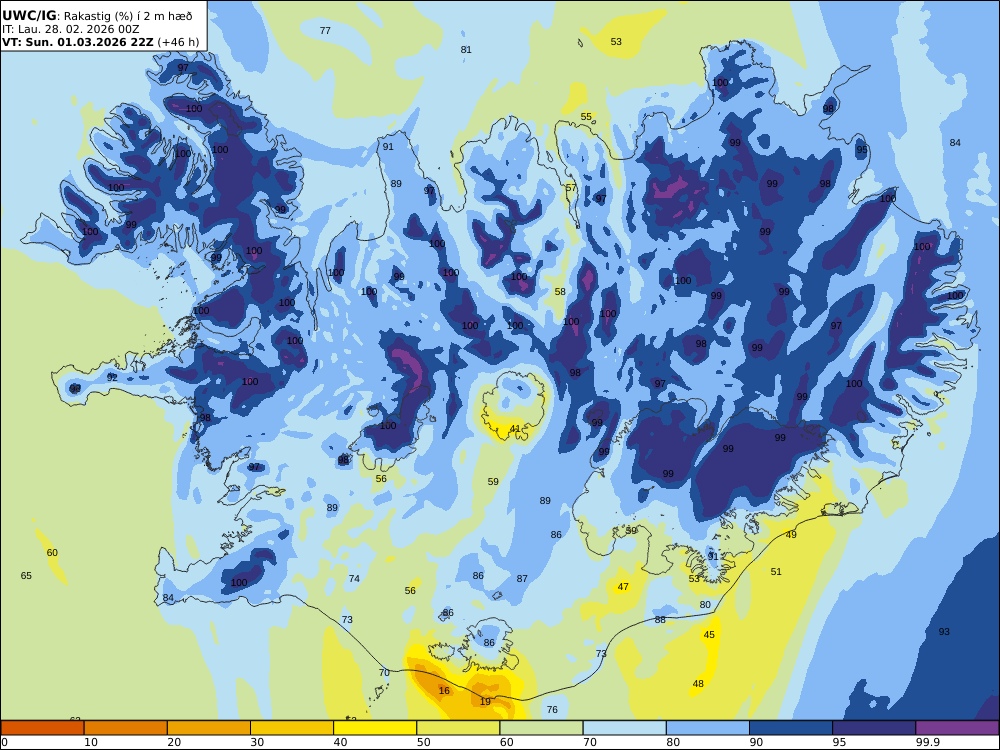Select the legend tick label '50'
This screenshot has width=1000, height=750.
423,742
